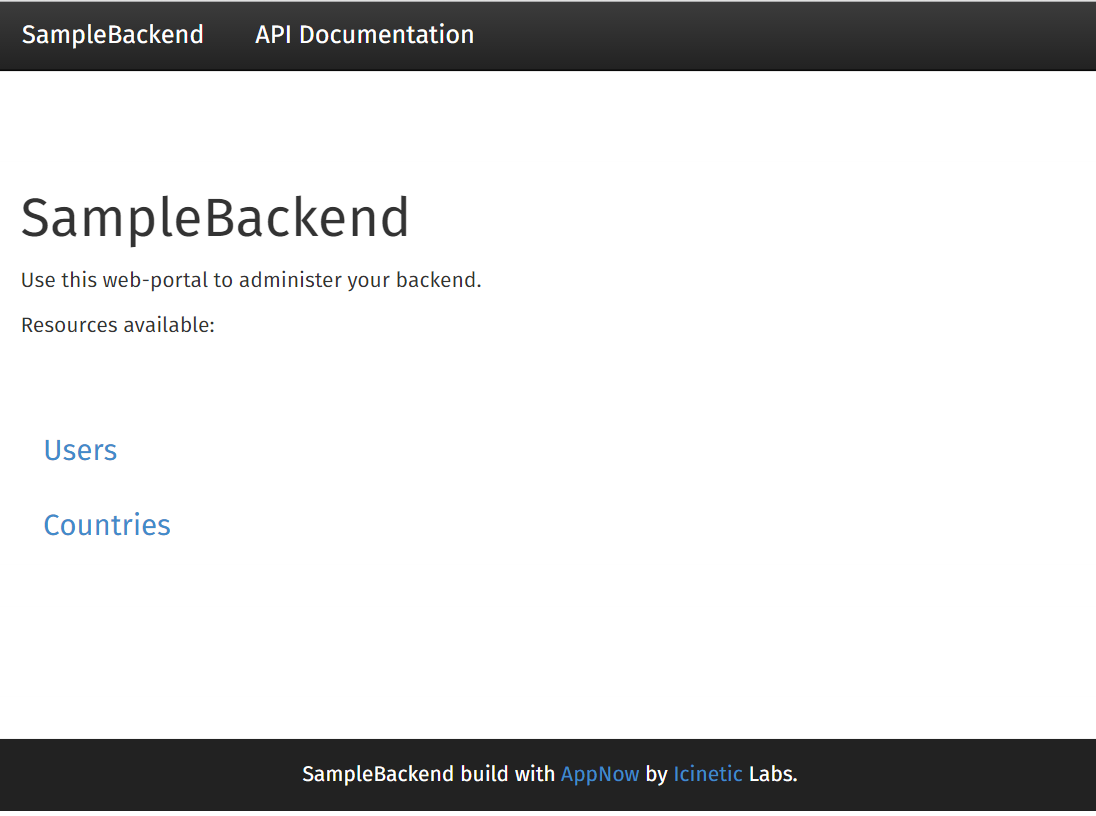
Task: Click the word "by" in footer
Action: pos(656,774)
